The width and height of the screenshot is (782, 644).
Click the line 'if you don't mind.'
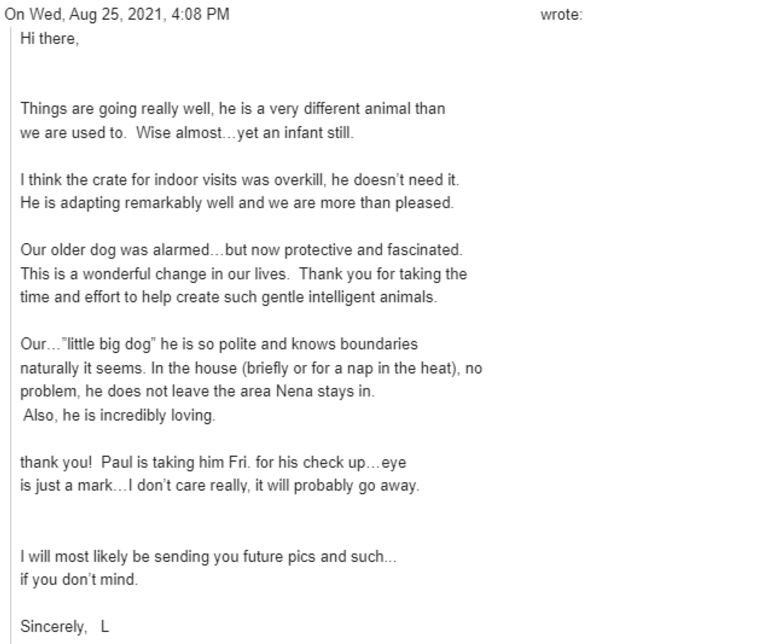click(x=79, y=580)
